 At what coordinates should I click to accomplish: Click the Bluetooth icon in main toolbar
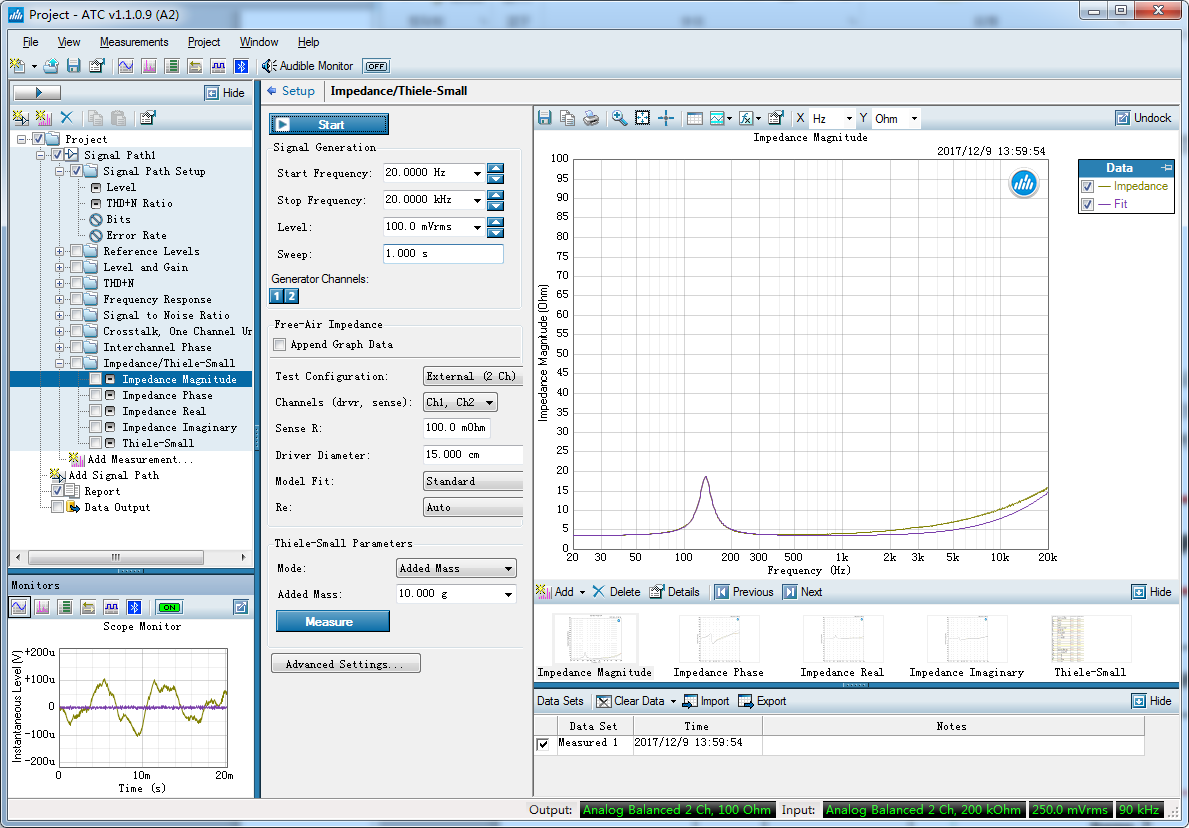[240, 66]
